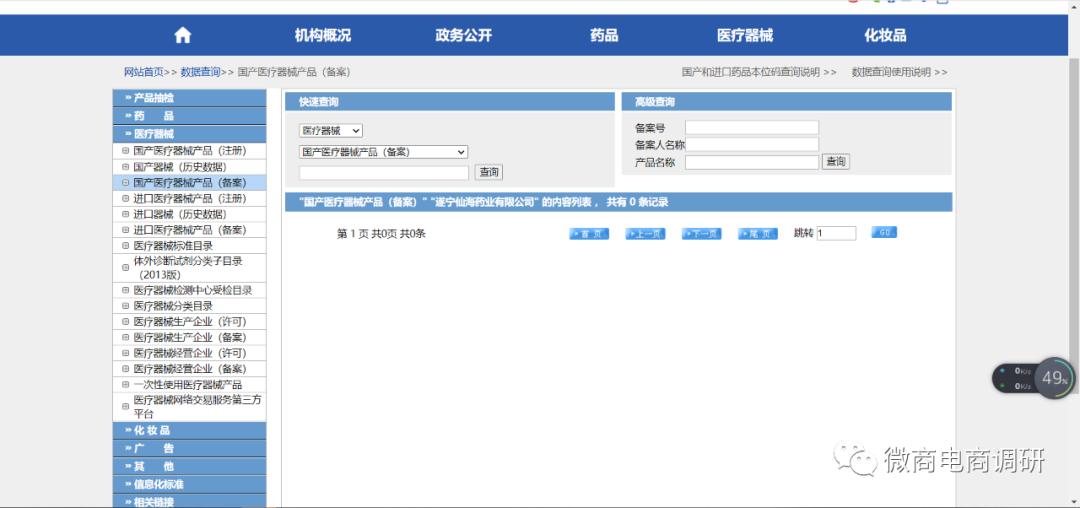
Task: Open the 国产医疗器械产品（备案） dropdown
Action: 384,152
